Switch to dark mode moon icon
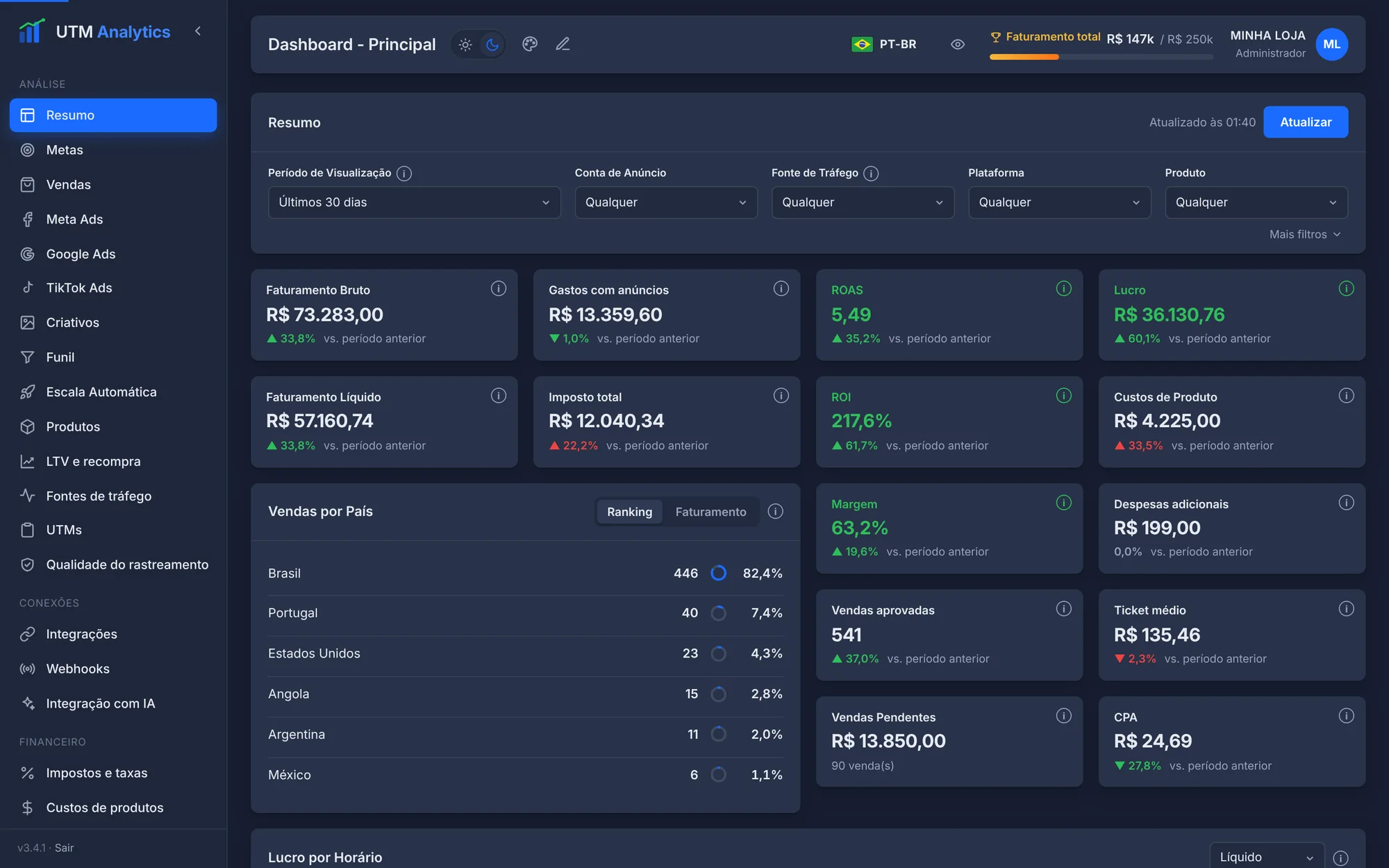Image resolution: width=1389 pixels, height=868 pixels. click(x=492, y=44)
